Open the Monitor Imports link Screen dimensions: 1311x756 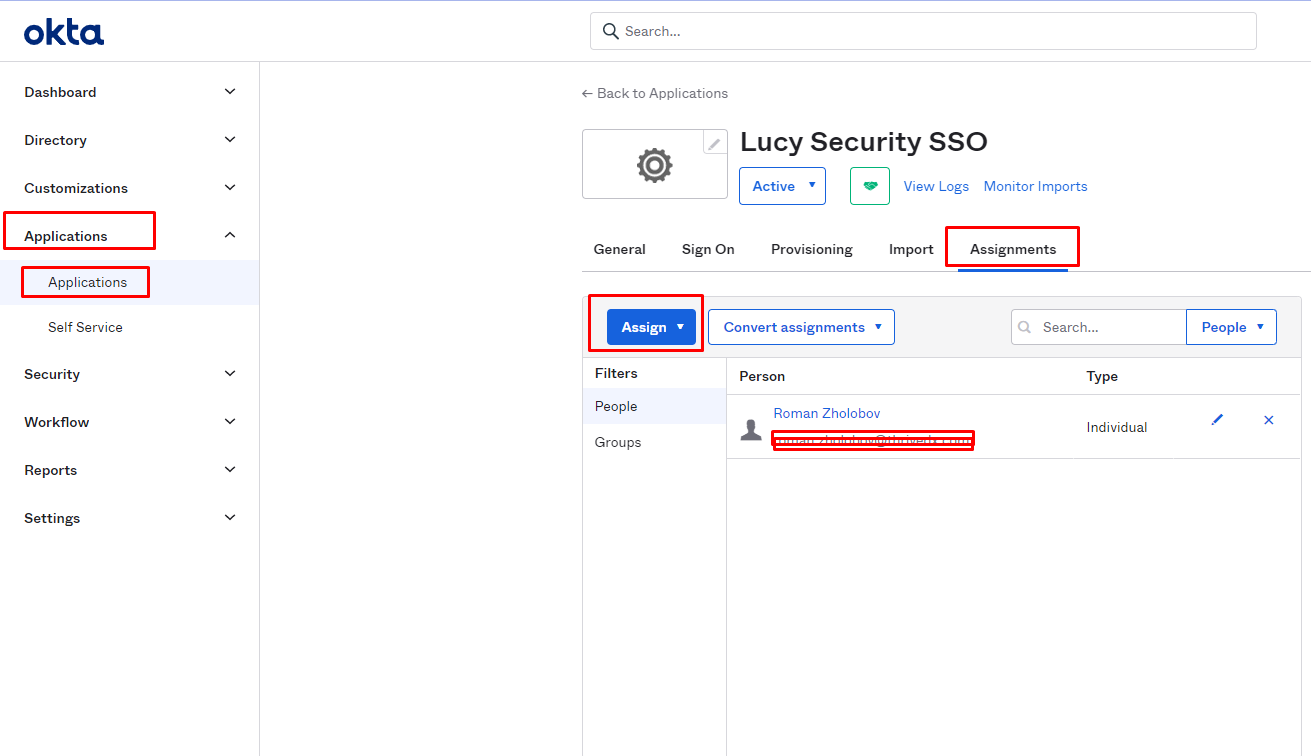pyautogui.click(x=1035, y=186)
